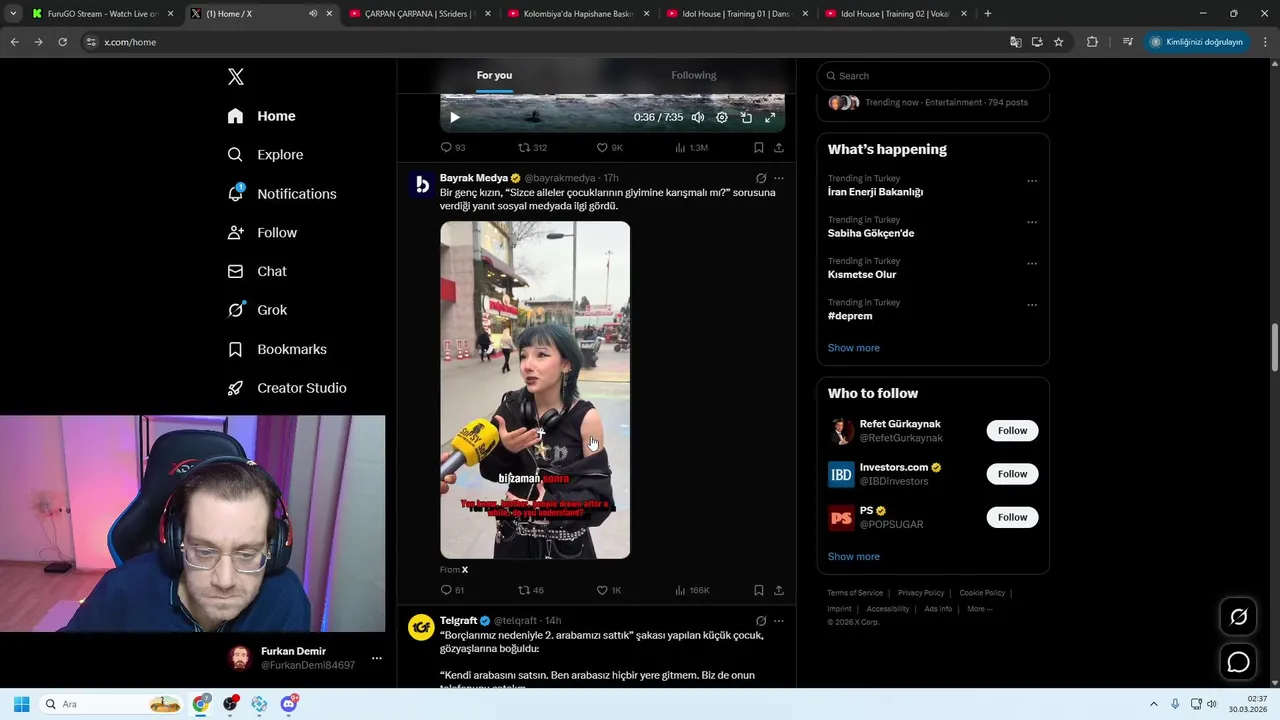
Task: Reload the x.com page
Action: pyautogui.click(x=62, y=42)
